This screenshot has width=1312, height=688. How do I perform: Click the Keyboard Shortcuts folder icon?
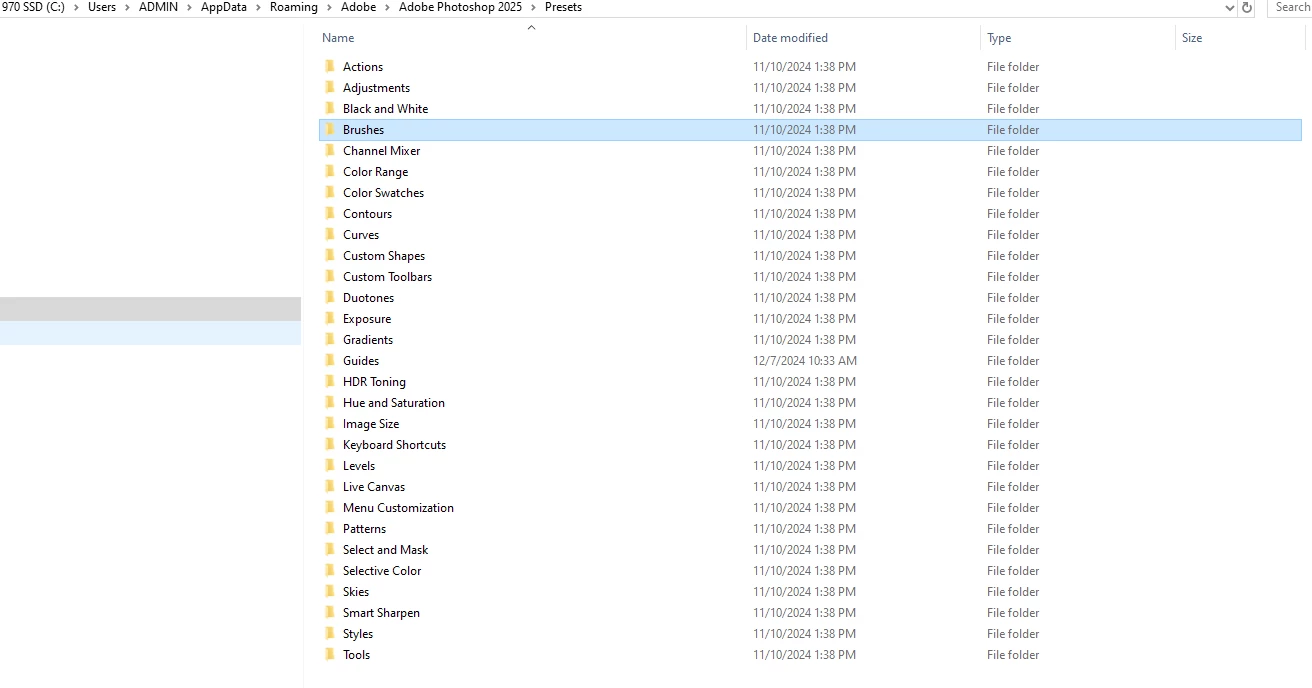click(x=330, y=445)
